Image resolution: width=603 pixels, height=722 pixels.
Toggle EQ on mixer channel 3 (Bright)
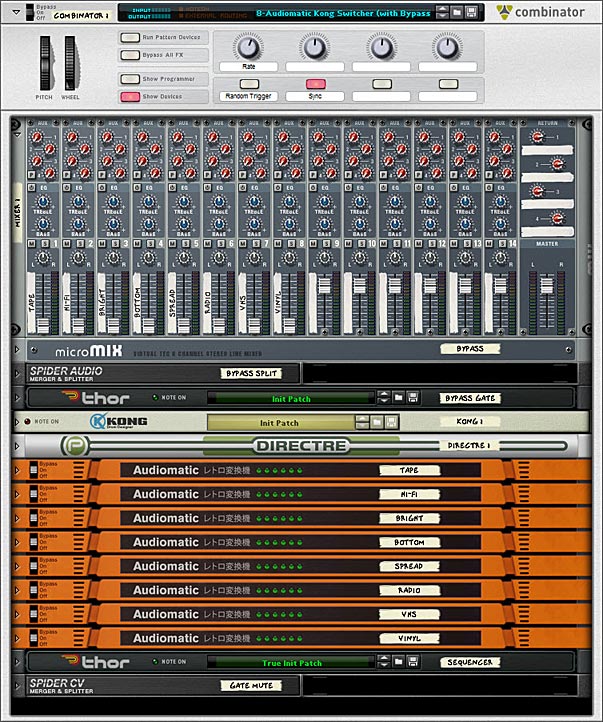pyautogui.click(x=102, y=188)
